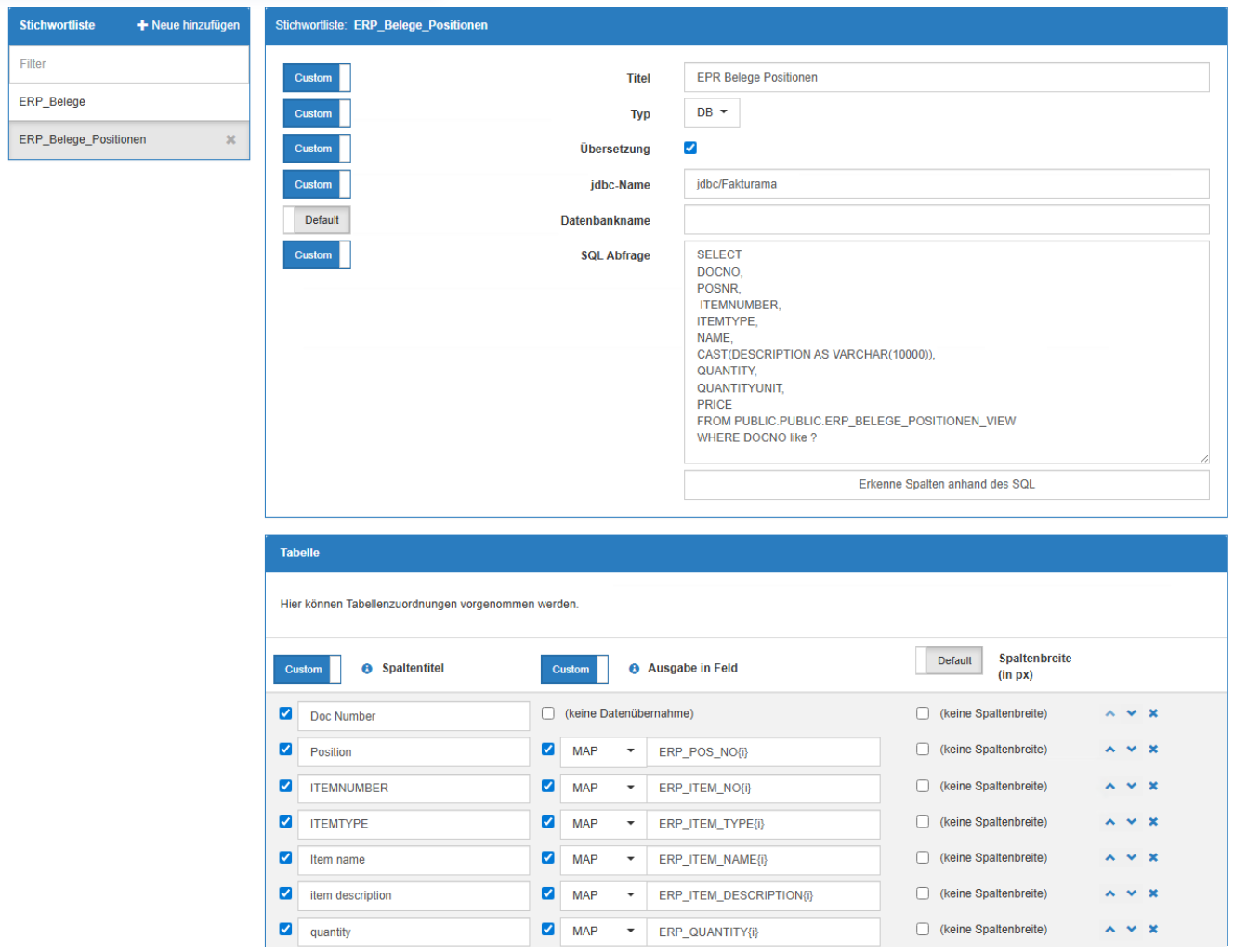Move ITEMNUMBER row down

[1132, 787]
